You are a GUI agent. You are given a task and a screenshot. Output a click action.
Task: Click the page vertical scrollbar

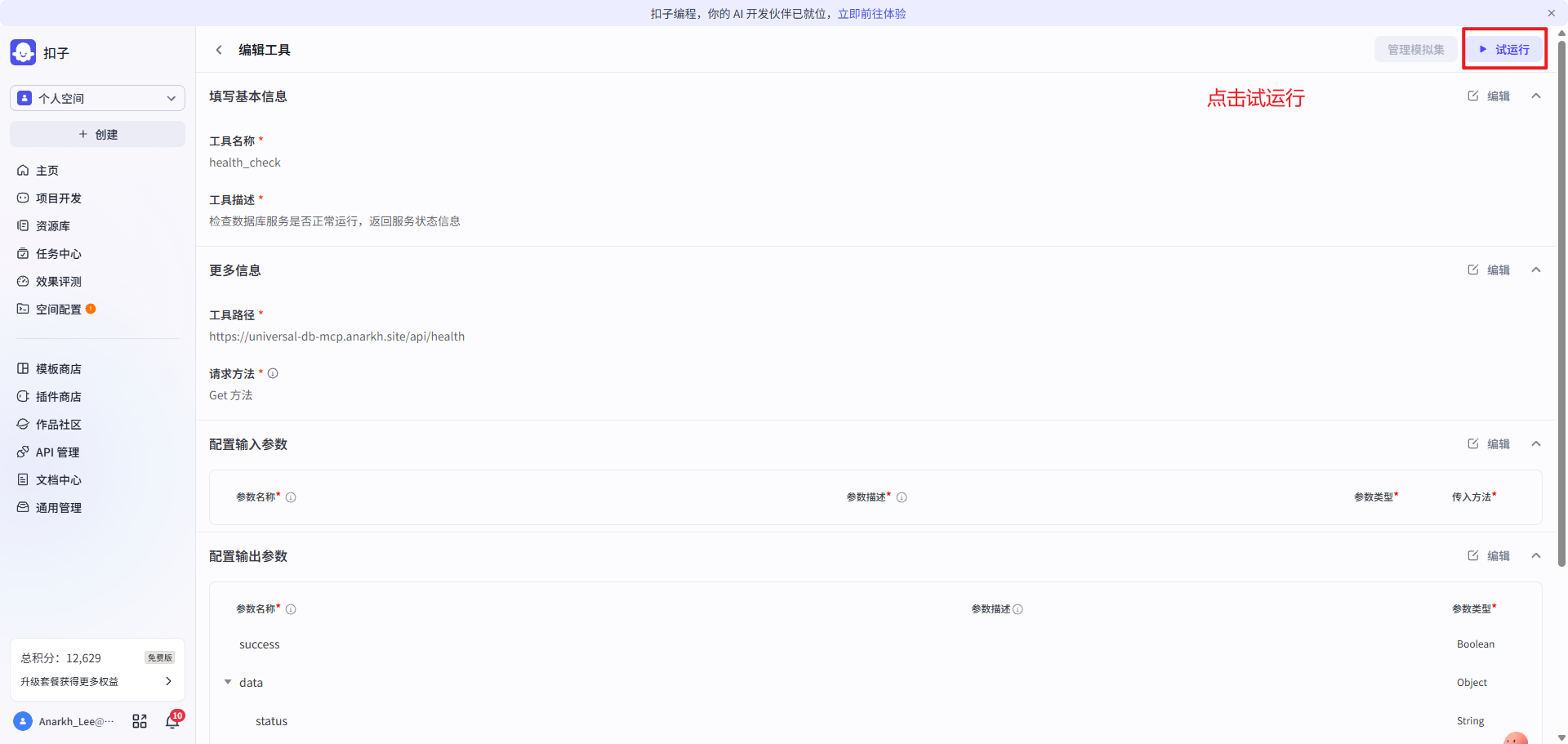pyautogui.click(x=1561, y=302)
